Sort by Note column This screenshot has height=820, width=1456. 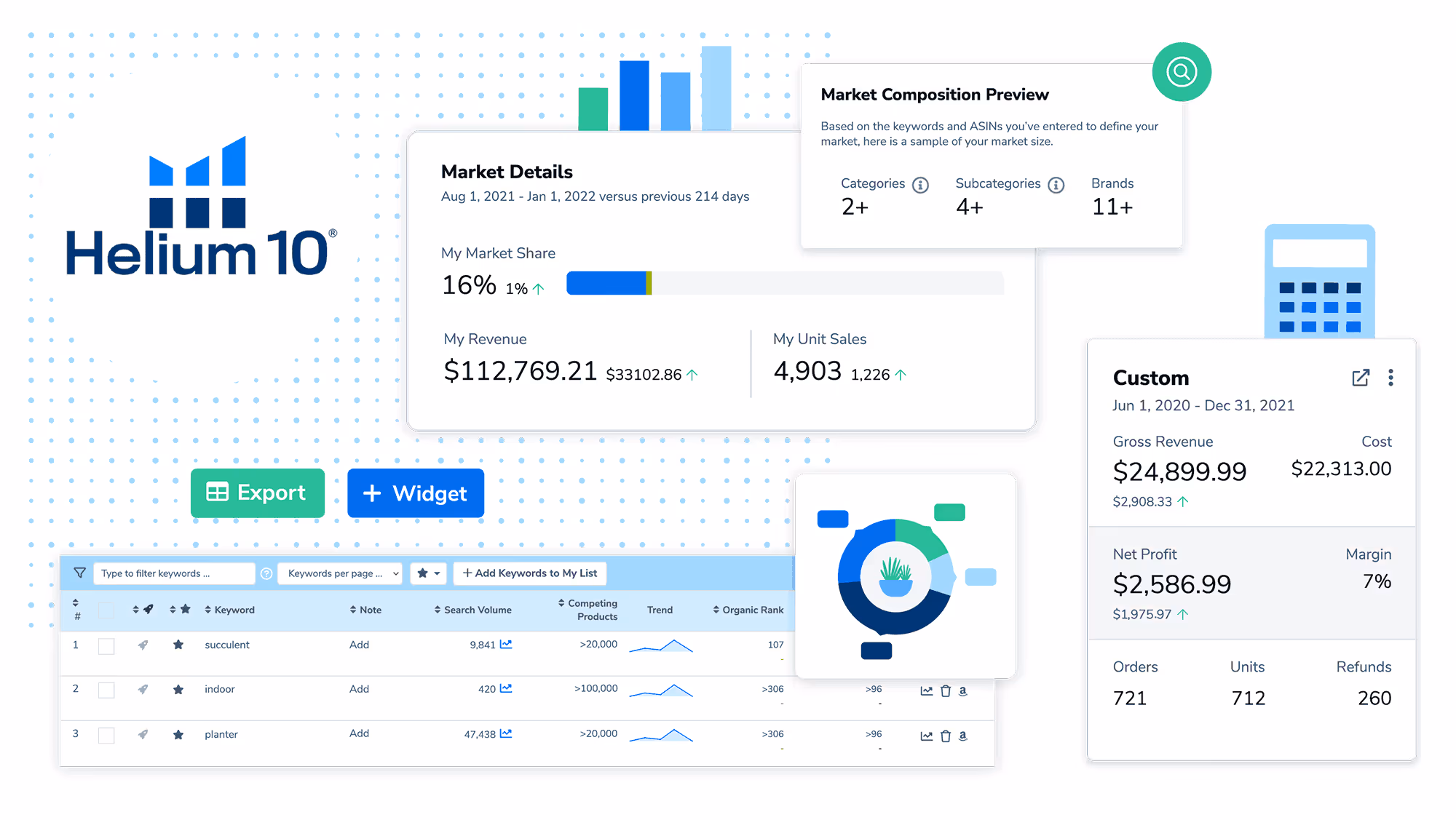365,610
